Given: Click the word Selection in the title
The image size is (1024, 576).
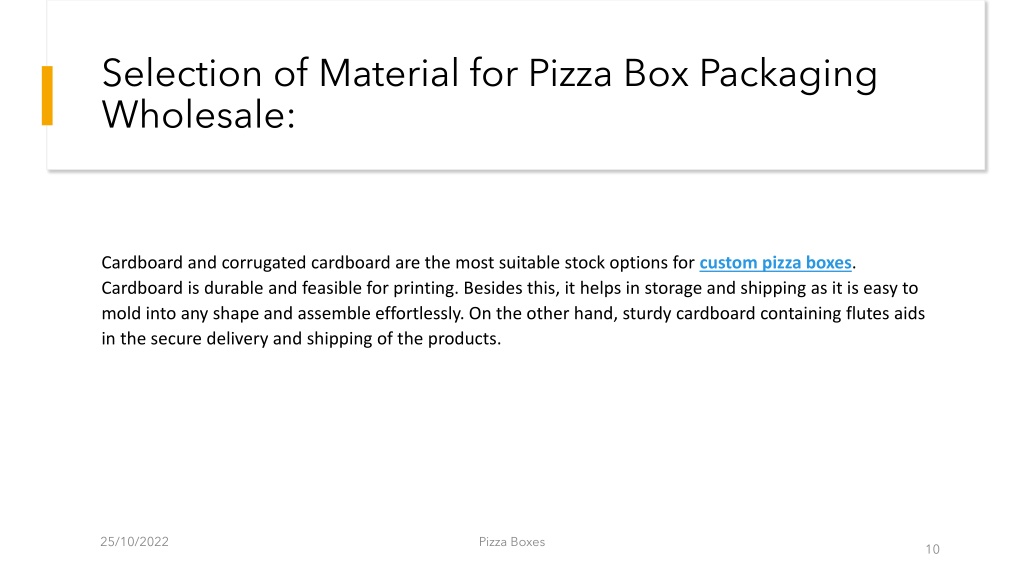Looking at the screenshot, I should tap(182, 72).
